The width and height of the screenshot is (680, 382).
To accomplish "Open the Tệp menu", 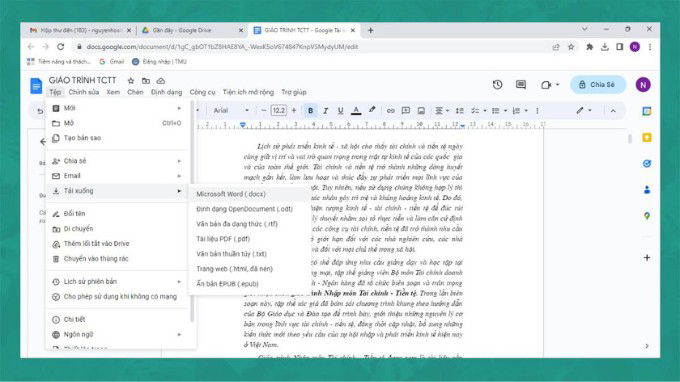I will click(x=55, y=92).
